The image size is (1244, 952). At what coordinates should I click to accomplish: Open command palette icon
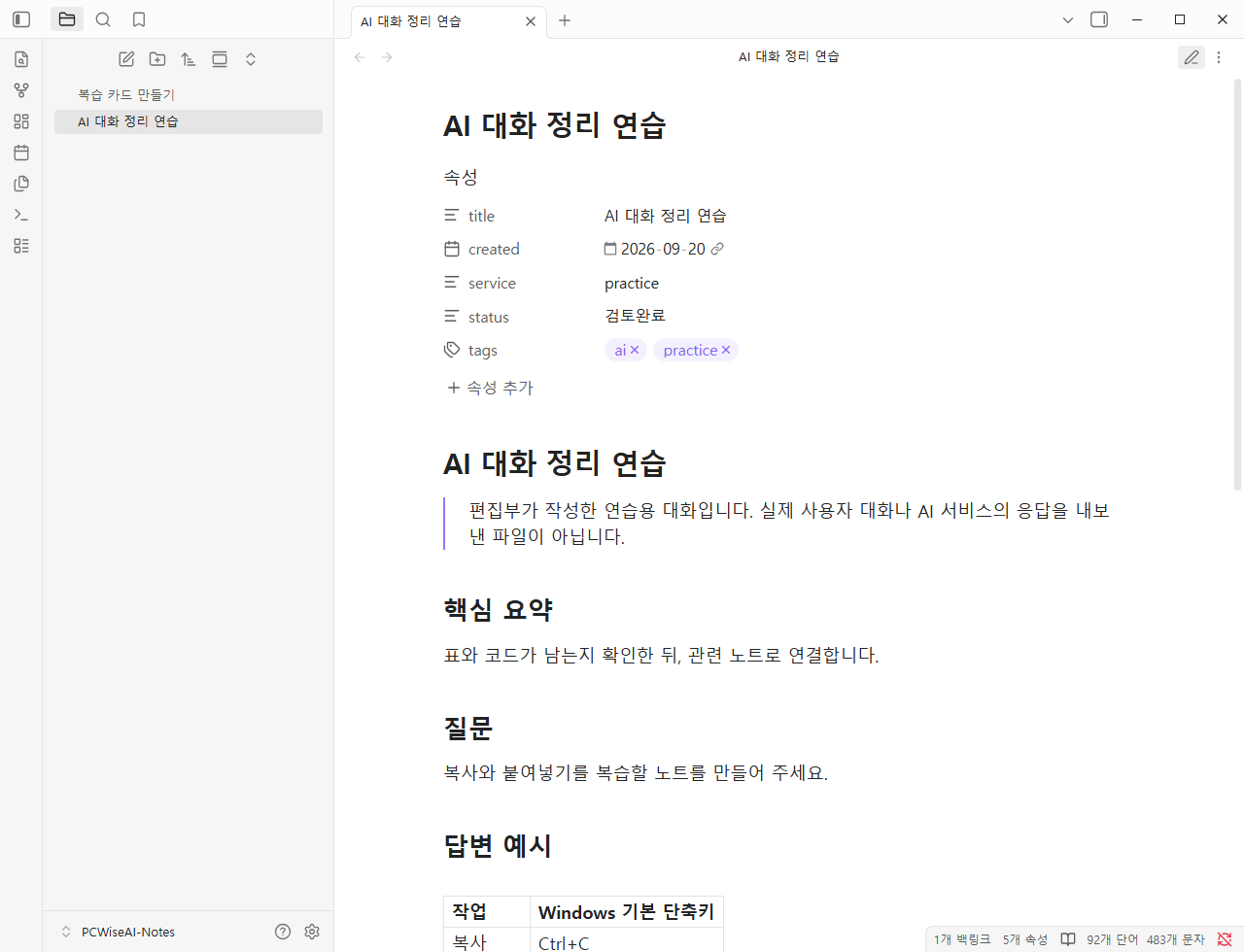pyautogui.click(x=21, y=215)
